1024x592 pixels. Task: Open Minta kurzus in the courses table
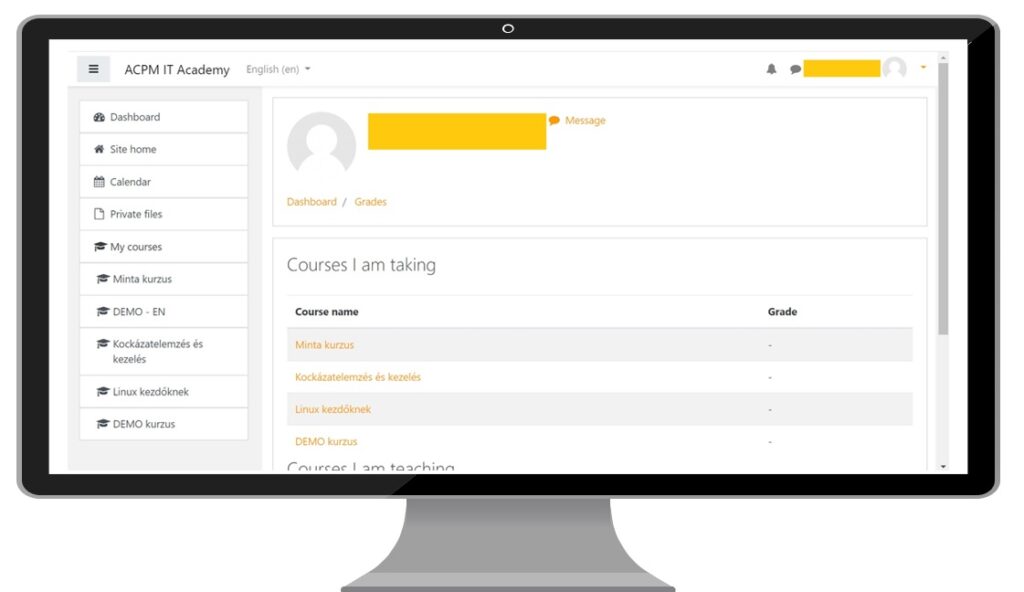(324, 345)
